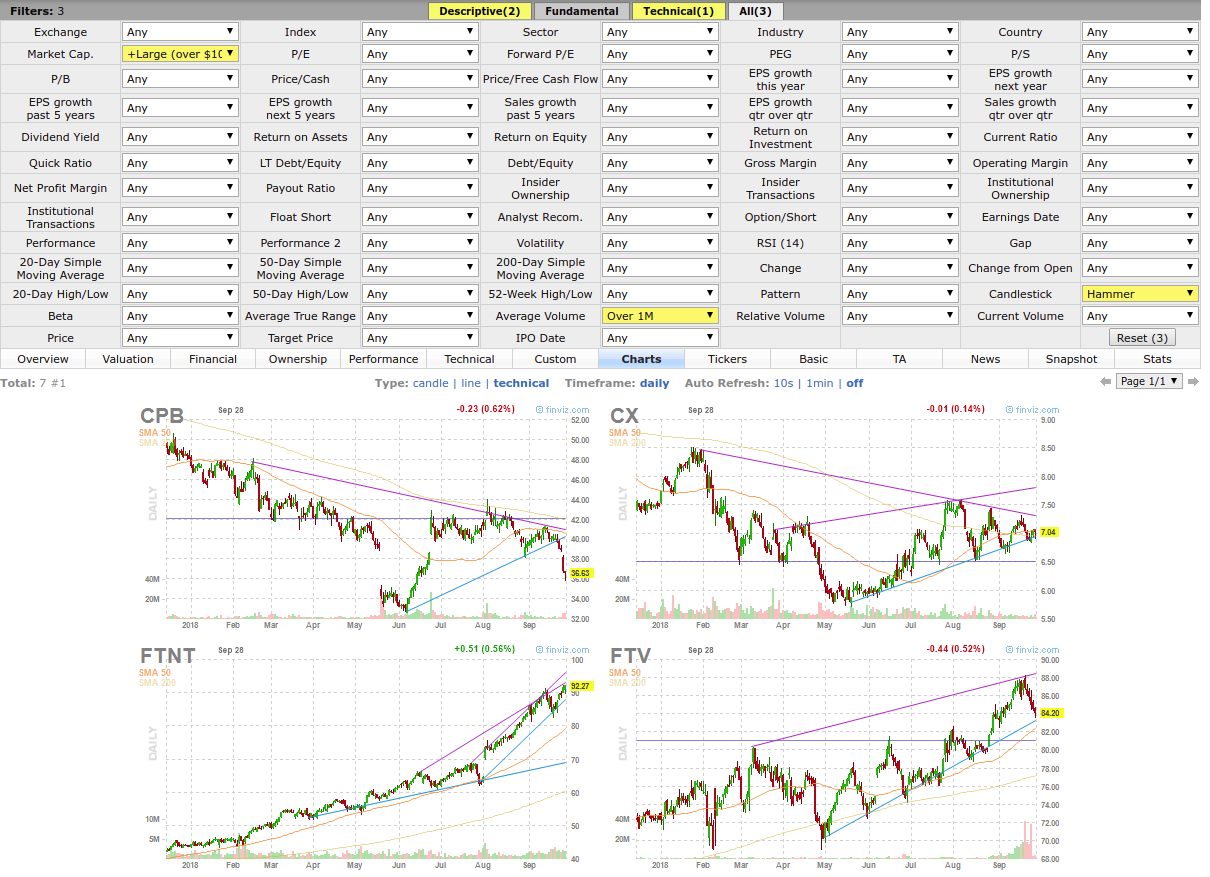Select the Charts view tab
Image resolution: width=1210 pixels, height=877 pixels.
(641, 359)
